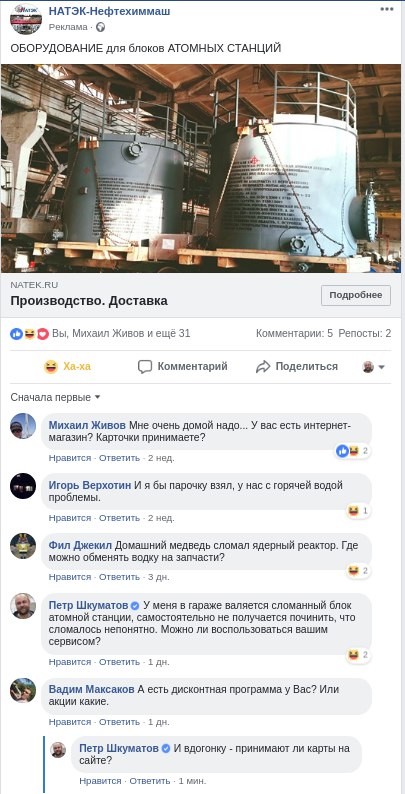The width and height of the screenshot is (405, 794).
Task: Expand the Сначала первые sort dropdown
Action: [x=56, y=398]
